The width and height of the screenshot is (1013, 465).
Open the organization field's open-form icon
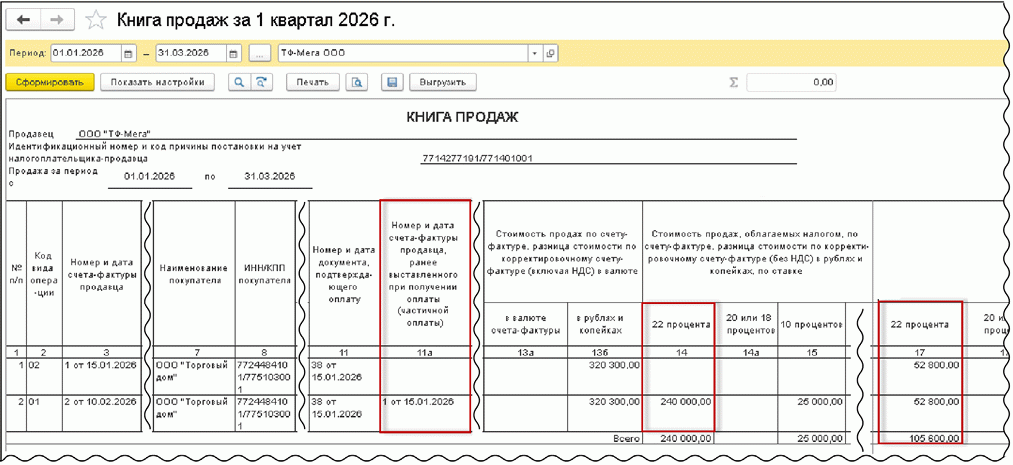click(x=550, y=53)
